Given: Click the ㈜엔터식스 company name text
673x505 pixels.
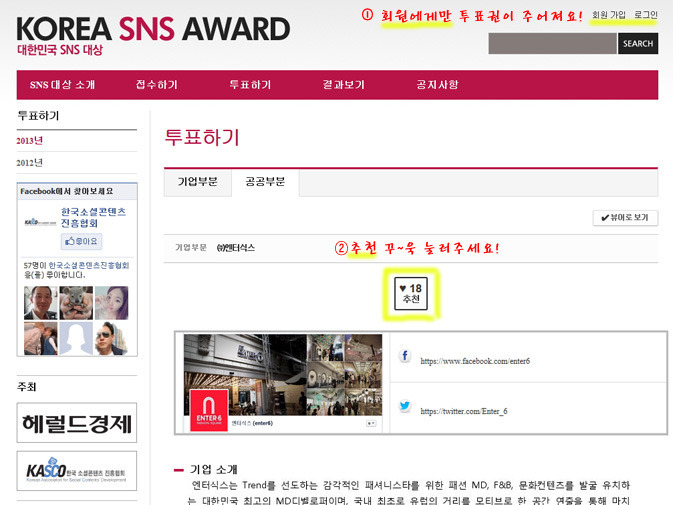Looking at the screenshot, I should tap(236, 248).
